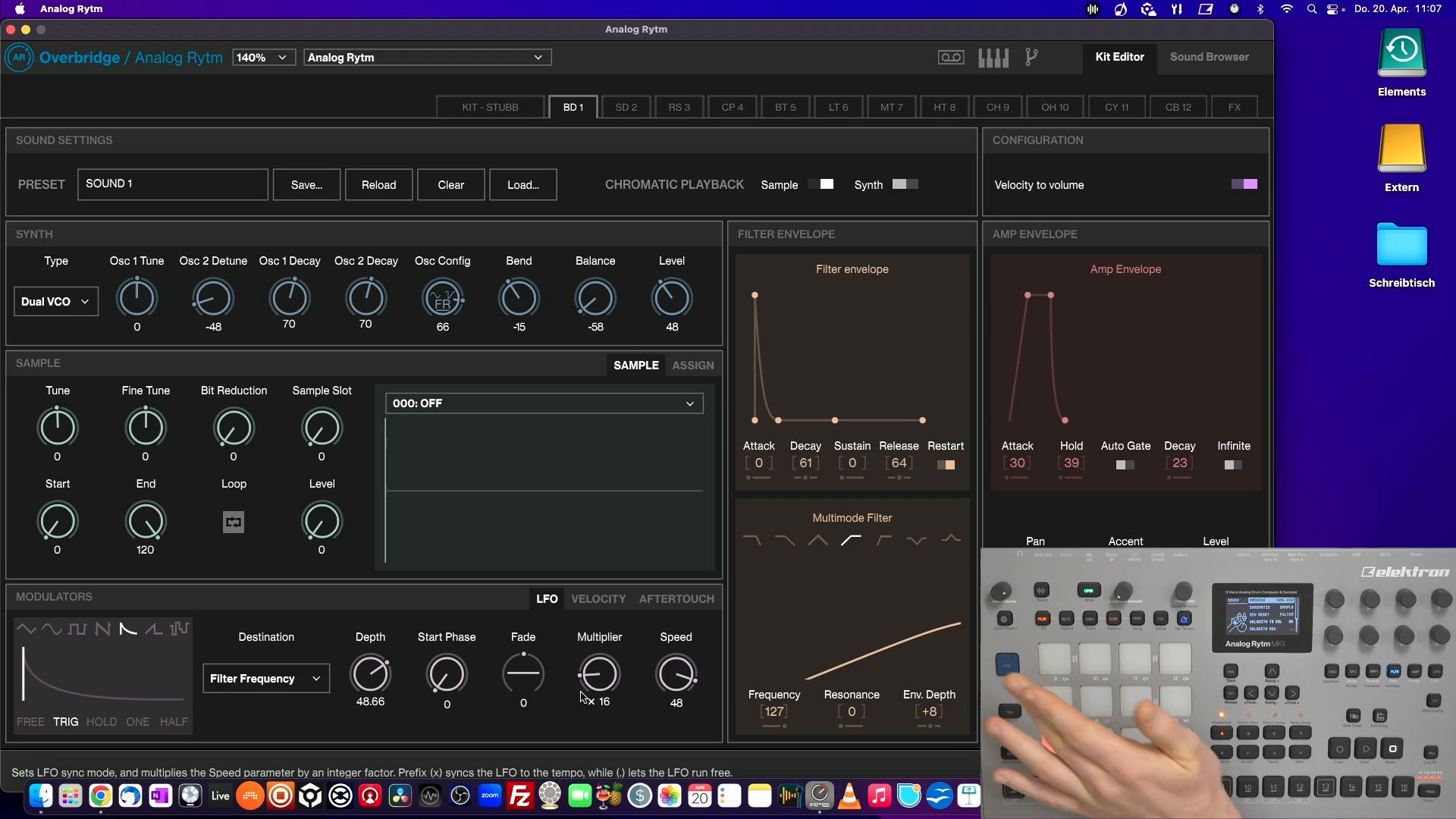This screenshot has height=819, width=1456.
Task: Open the Filter Frequency destination dropdown
Action: coord(265,679)
